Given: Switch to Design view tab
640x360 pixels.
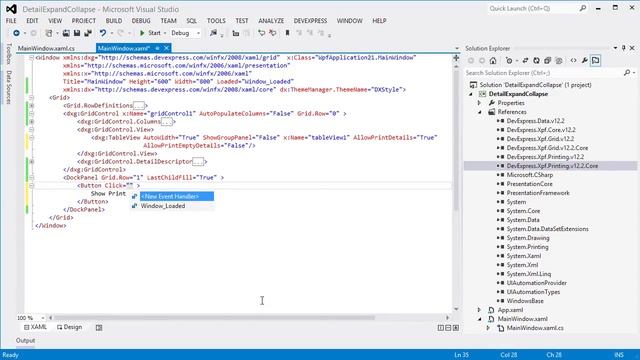Looking at the screenshot, I should pyautogui.click(x=69, y=327).
